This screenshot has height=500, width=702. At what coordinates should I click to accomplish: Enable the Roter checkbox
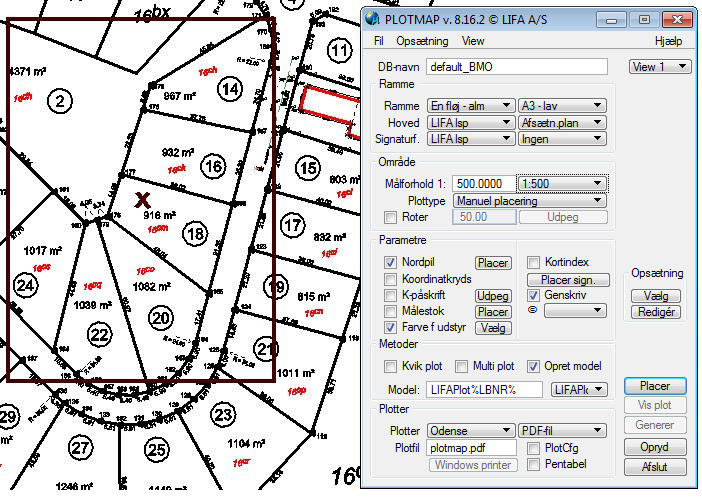pyautogui.click(x=390, y=218)
